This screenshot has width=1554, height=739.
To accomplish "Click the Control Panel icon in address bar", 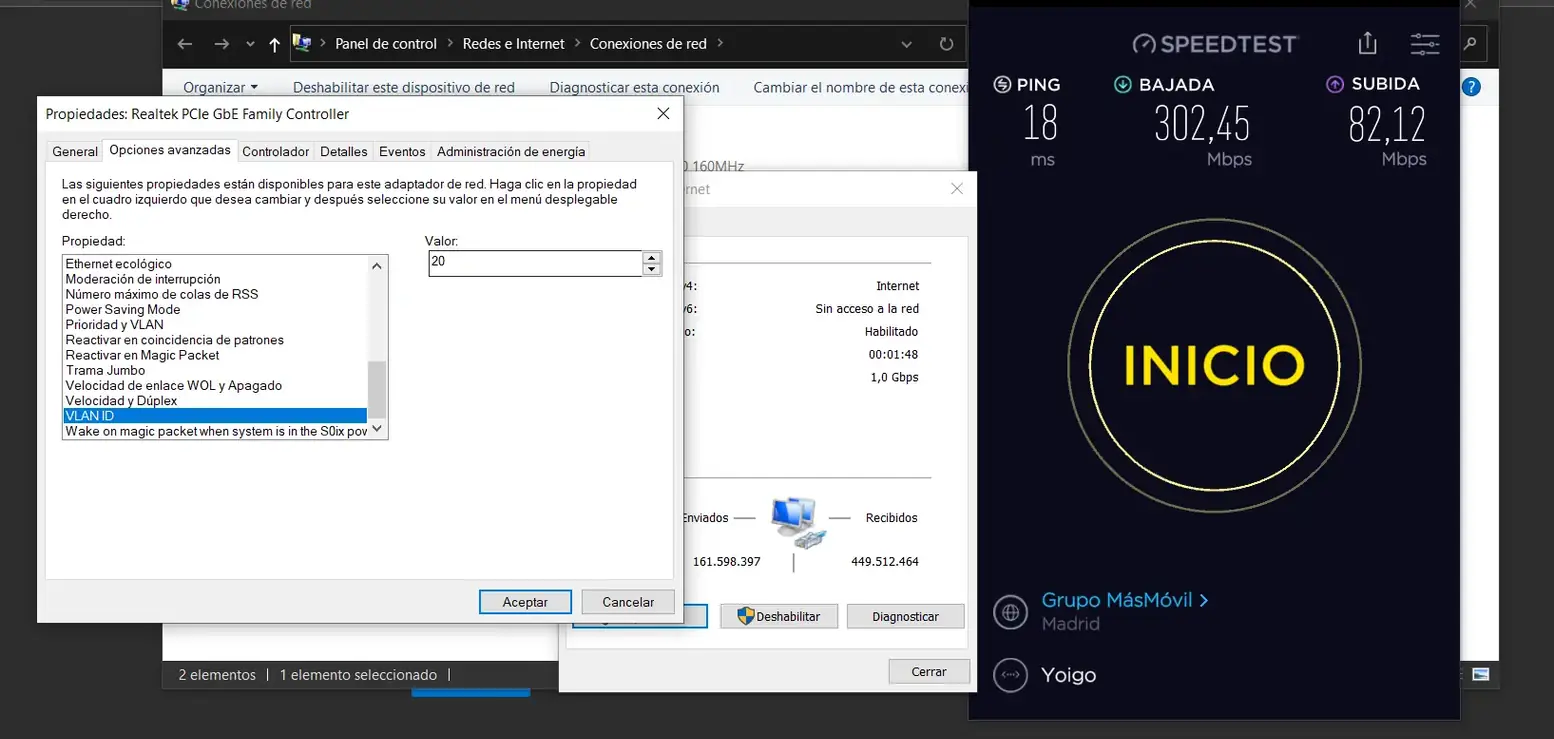I will point(301,43).
